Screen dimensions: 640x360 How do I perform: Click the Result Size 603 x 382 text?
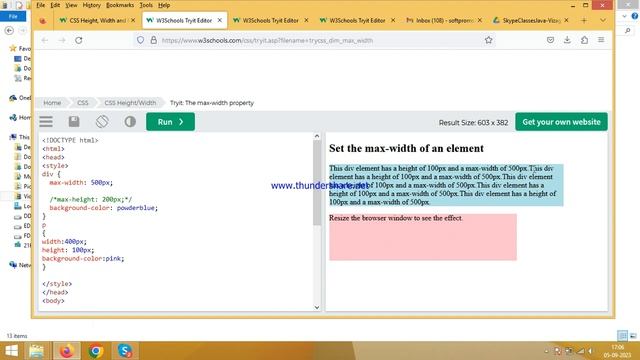click(x=473, y=122)
